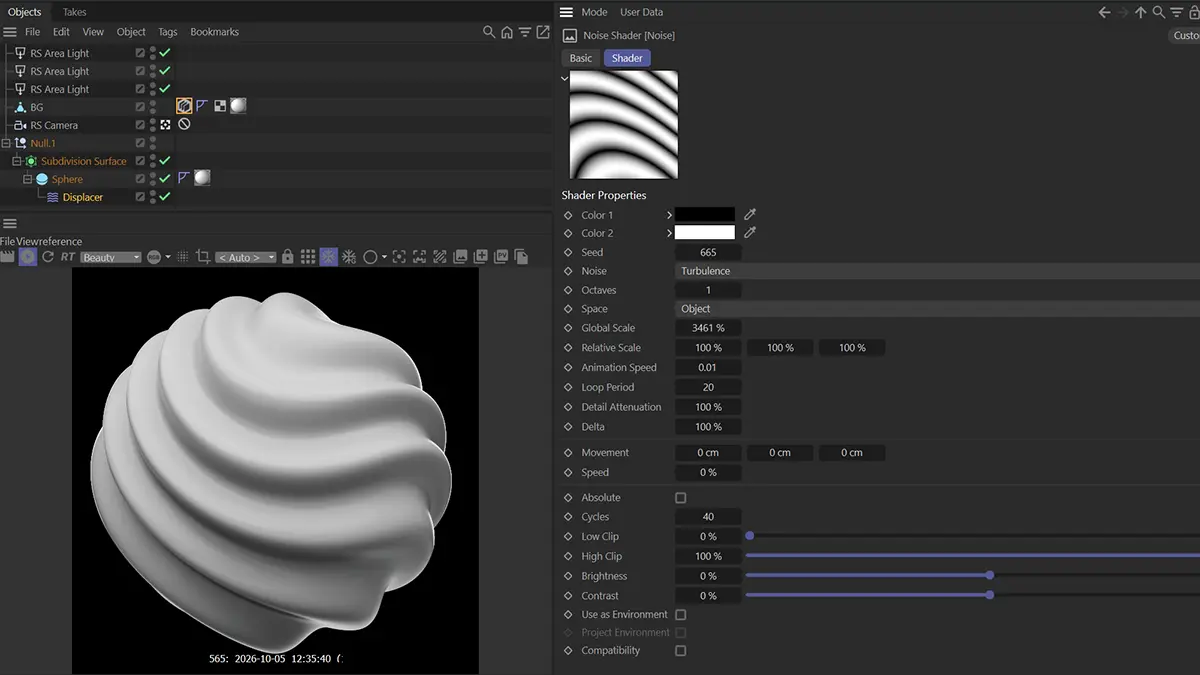Click eyedropper next to Color 1
1200x675 pixels.
click(750, 214)
